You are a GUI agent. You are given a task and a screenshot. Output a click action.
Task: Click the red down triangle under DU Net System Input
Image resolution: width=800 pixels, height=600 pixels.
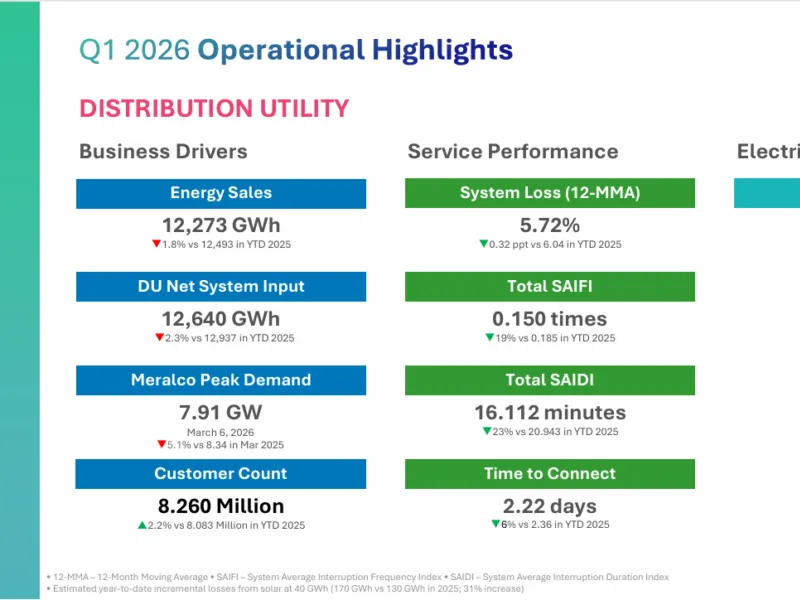[160, 337]
